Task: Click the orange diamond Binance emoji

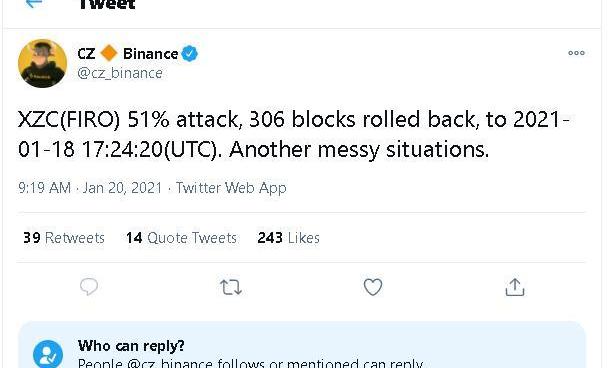Action: point(109,53)
